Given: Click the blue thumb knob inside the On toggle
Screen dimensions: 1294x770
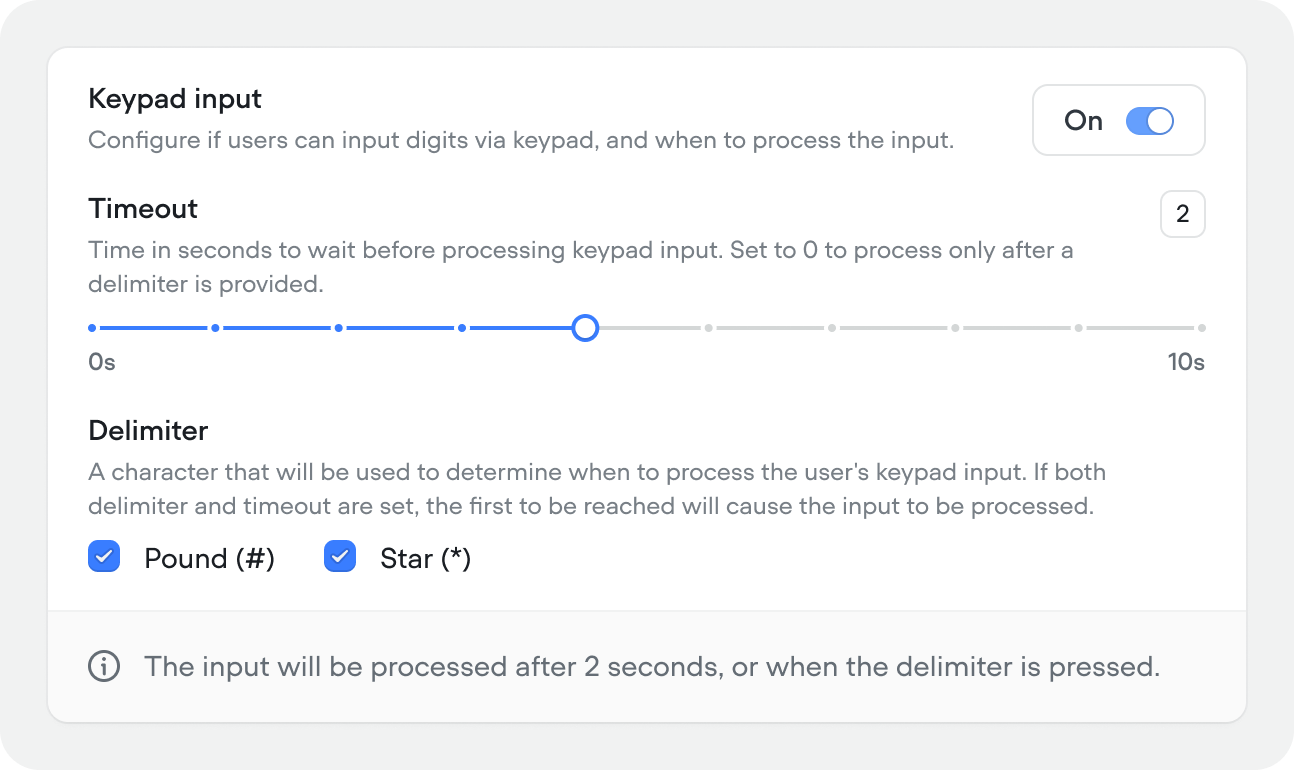Looking at the screenshot, I should coord(1161,120).
